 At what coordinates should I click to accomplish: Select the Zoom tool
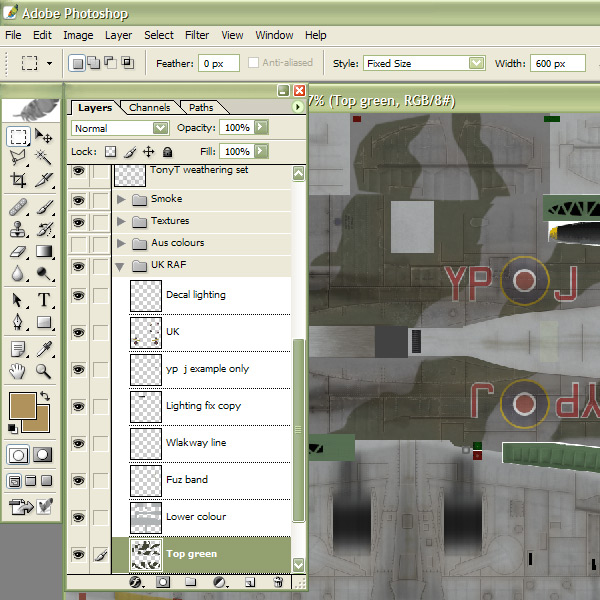point(43,371)
